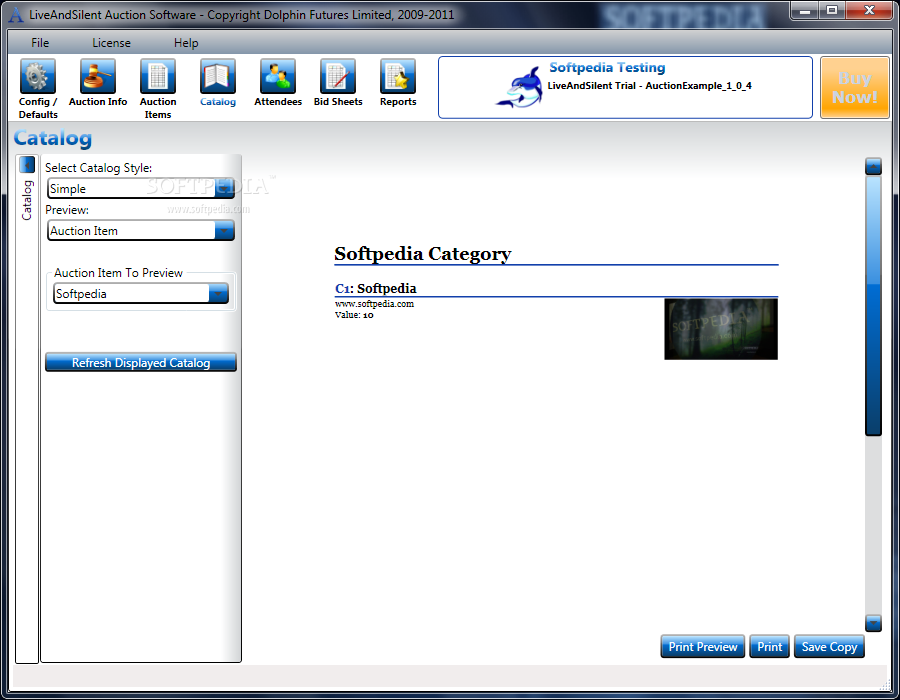Click the C1: Softpedia item title
This screenshot has width=900, height=700.
376,289
